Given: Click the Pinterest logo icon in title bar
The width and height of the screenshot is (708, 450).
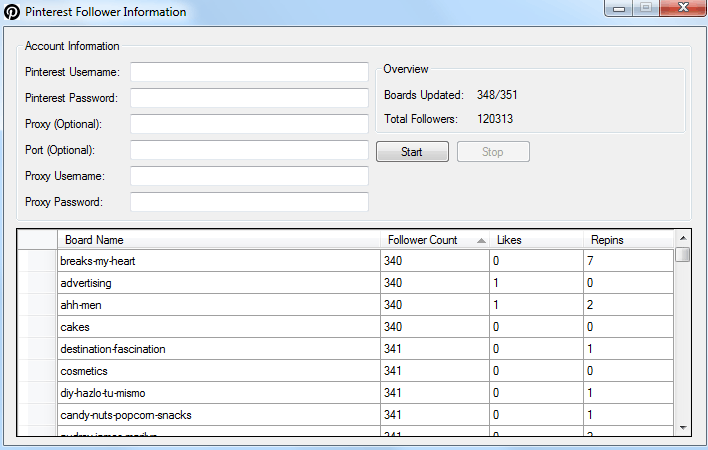Looking at the screenshot, I should click(x=12, y=12).
